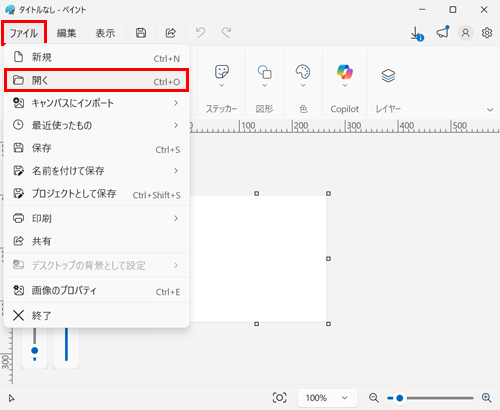
Task: Expand the 最近使ったもの submenu
Action: coord(97,125)
